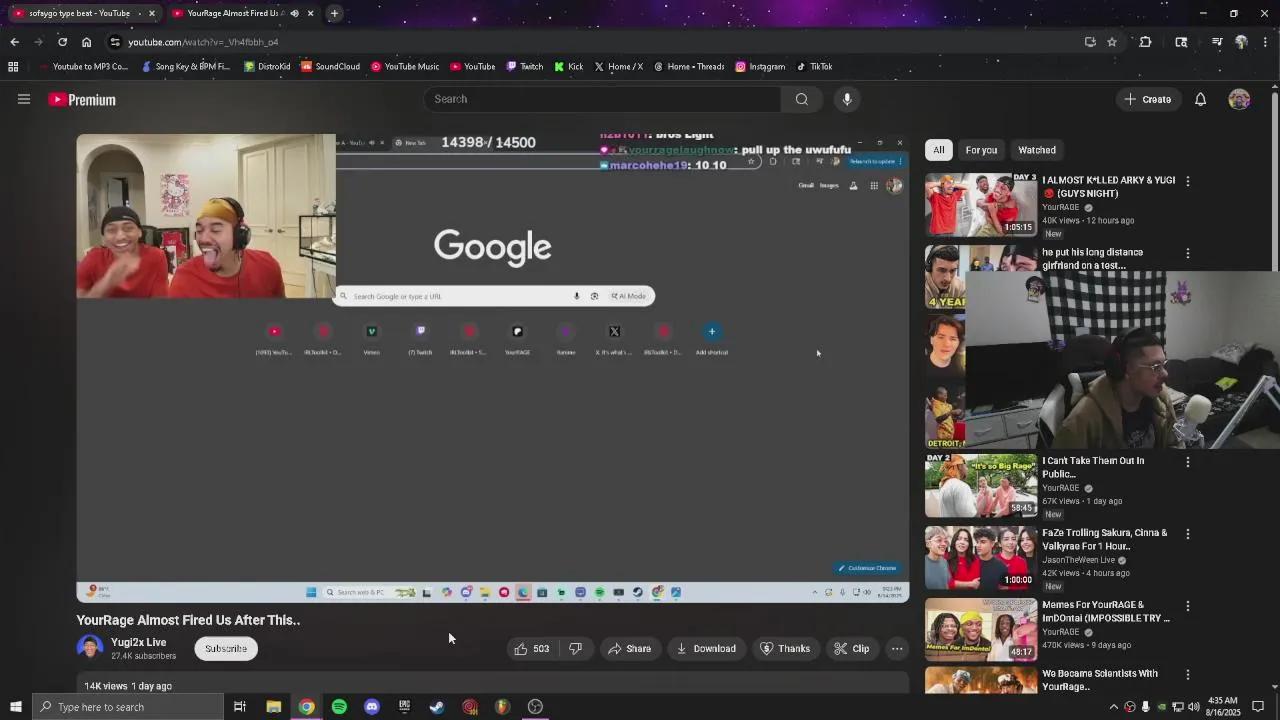Go back using the browser back arrow
The height and width of the screenshot is (720, 1280).
(14, 42)
